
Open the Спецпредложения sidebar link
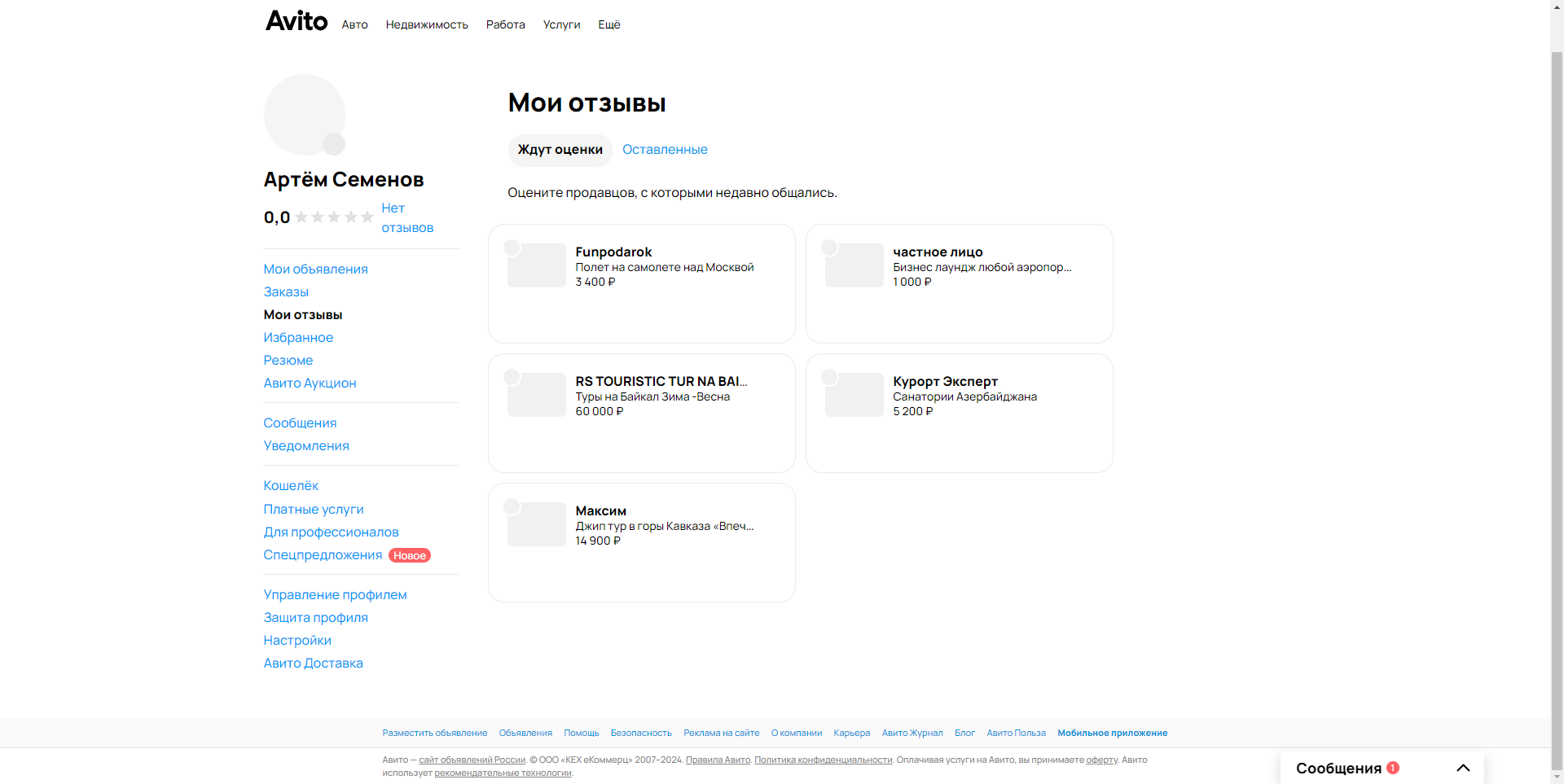tap(323, 554)
